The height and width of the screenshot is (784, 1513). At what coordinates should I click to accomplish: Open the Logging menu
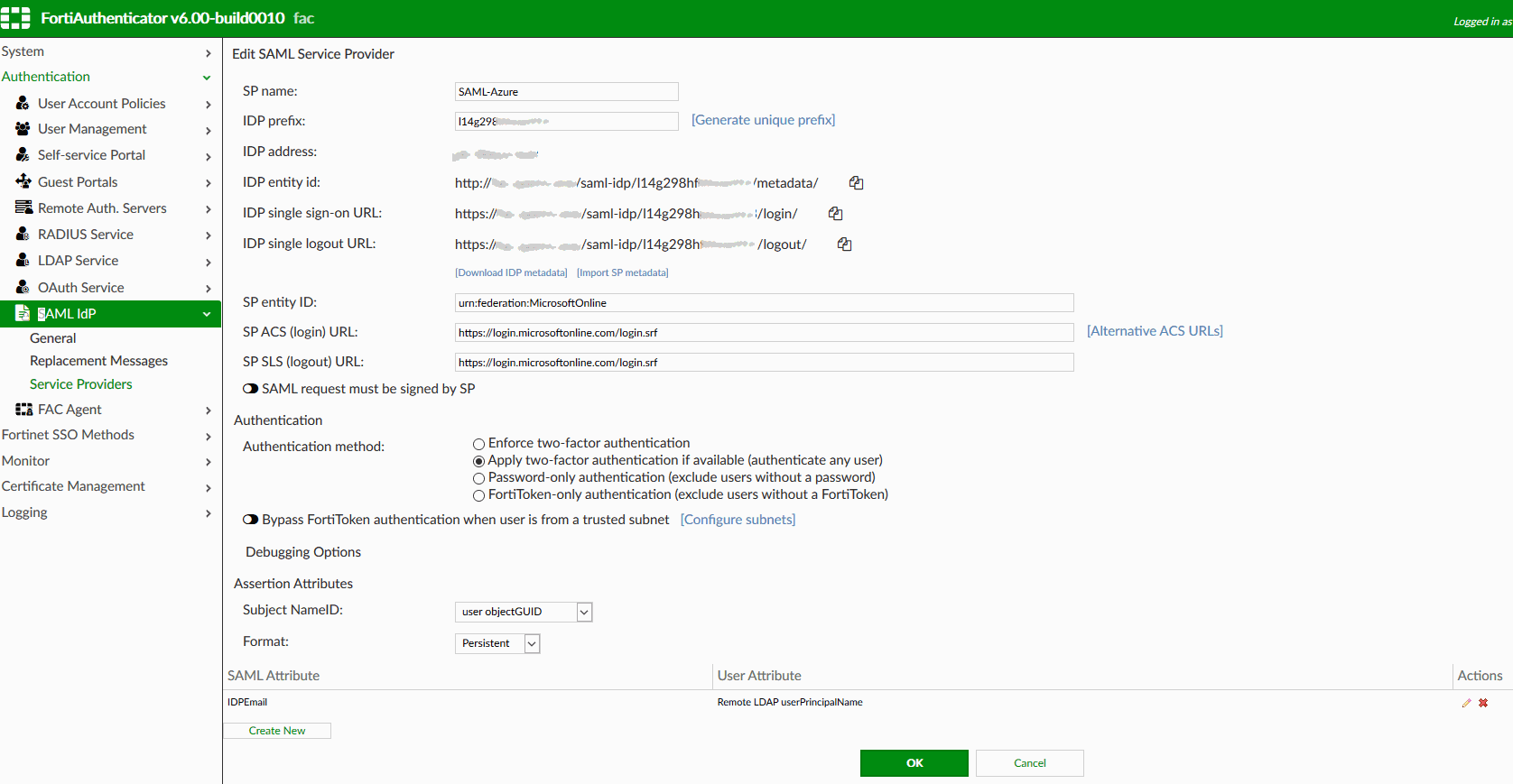[24, 512]
